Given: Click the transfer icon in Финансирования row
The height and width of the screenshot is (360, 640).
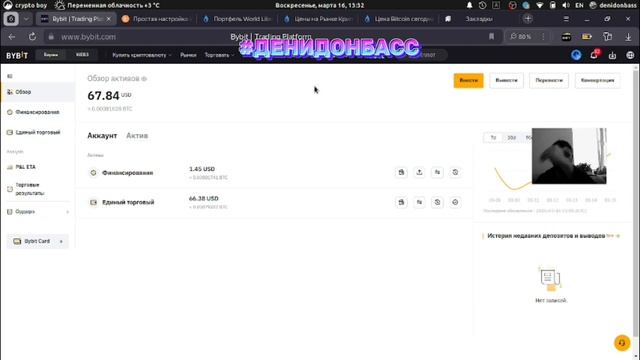Looking at the screenshot, I should (437, 173).
